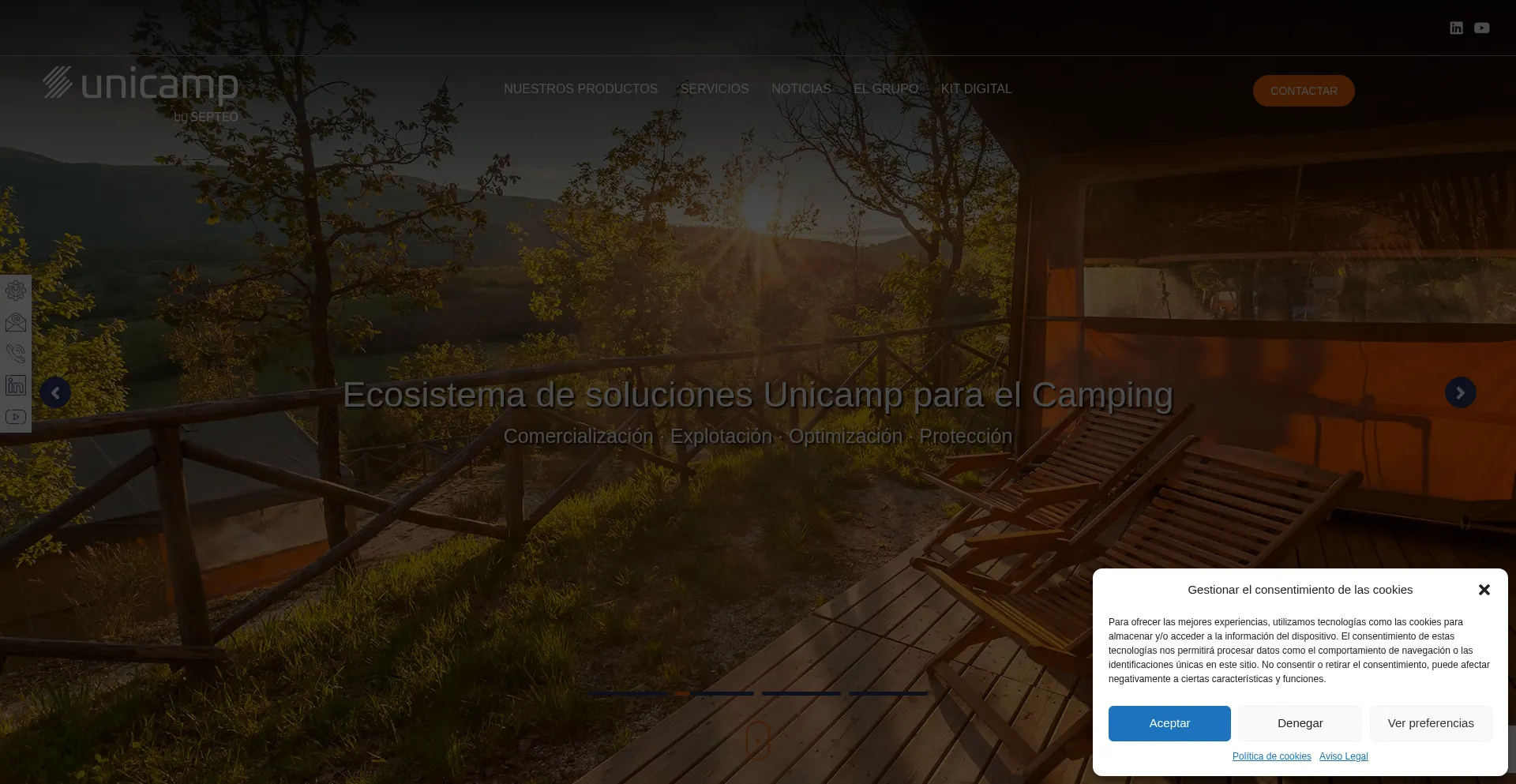
Task: Click the envelope icon in left sidebar
Action: coord(16,322)
